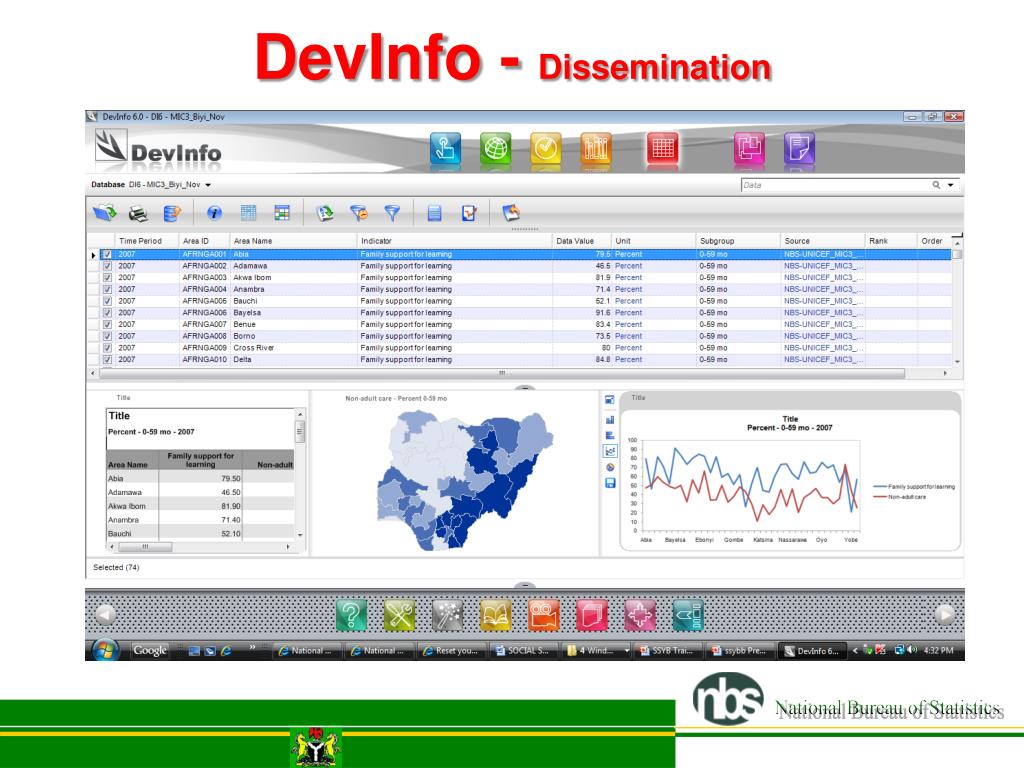This screenshot has height=768, width=1024.
Task: Open the teal arrow panel icon
Action: pos(688,615)
